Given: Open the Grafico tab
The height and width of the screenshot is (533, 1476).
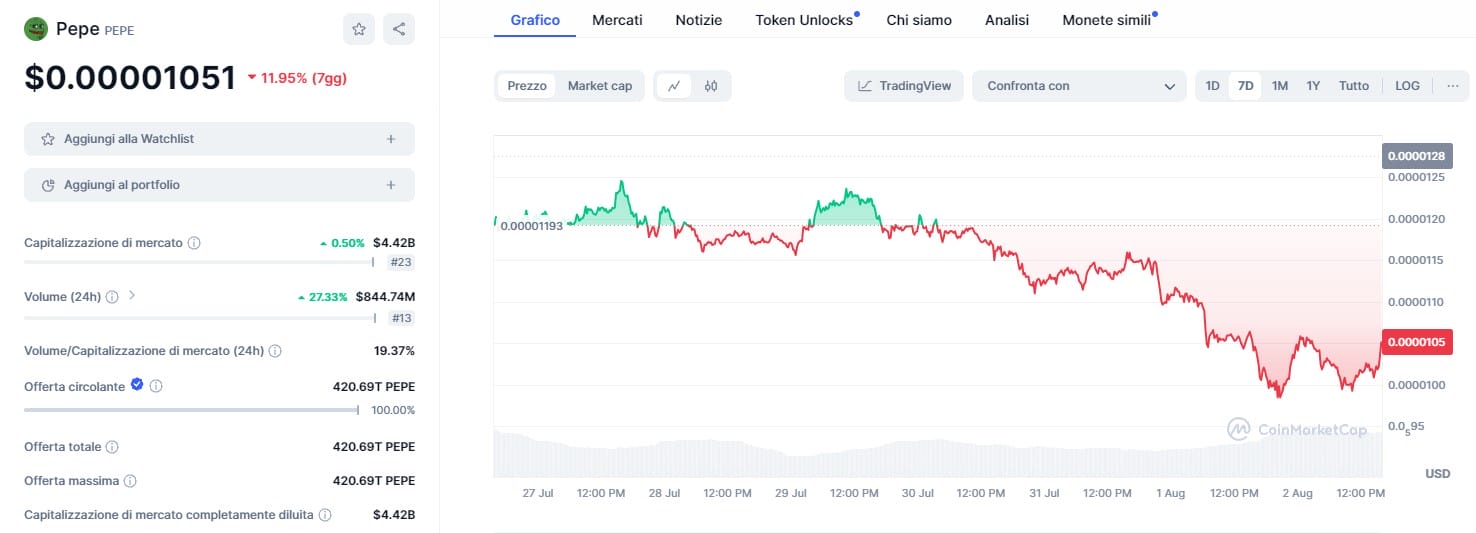Looking at the screenshot, I should coord(535,20).
